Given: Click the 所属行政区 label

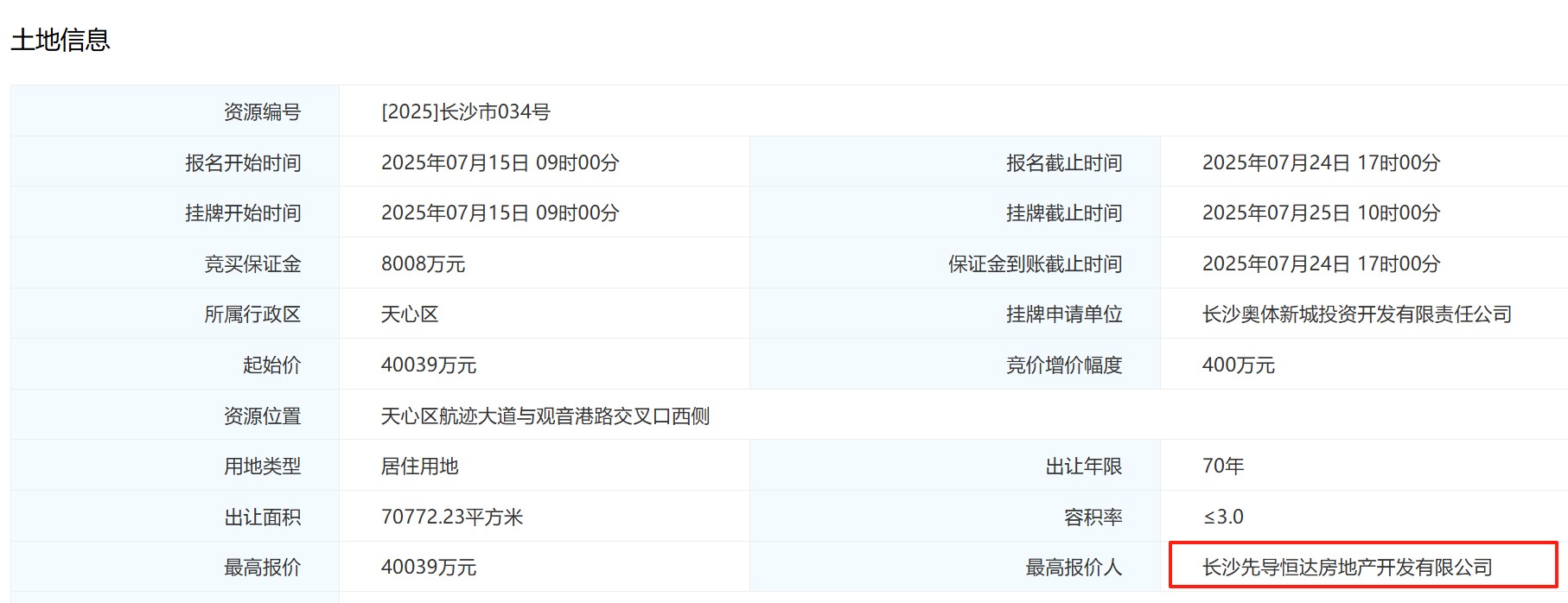Looking at the screenshot, I should pyautogui.click(x=252, y=314).
